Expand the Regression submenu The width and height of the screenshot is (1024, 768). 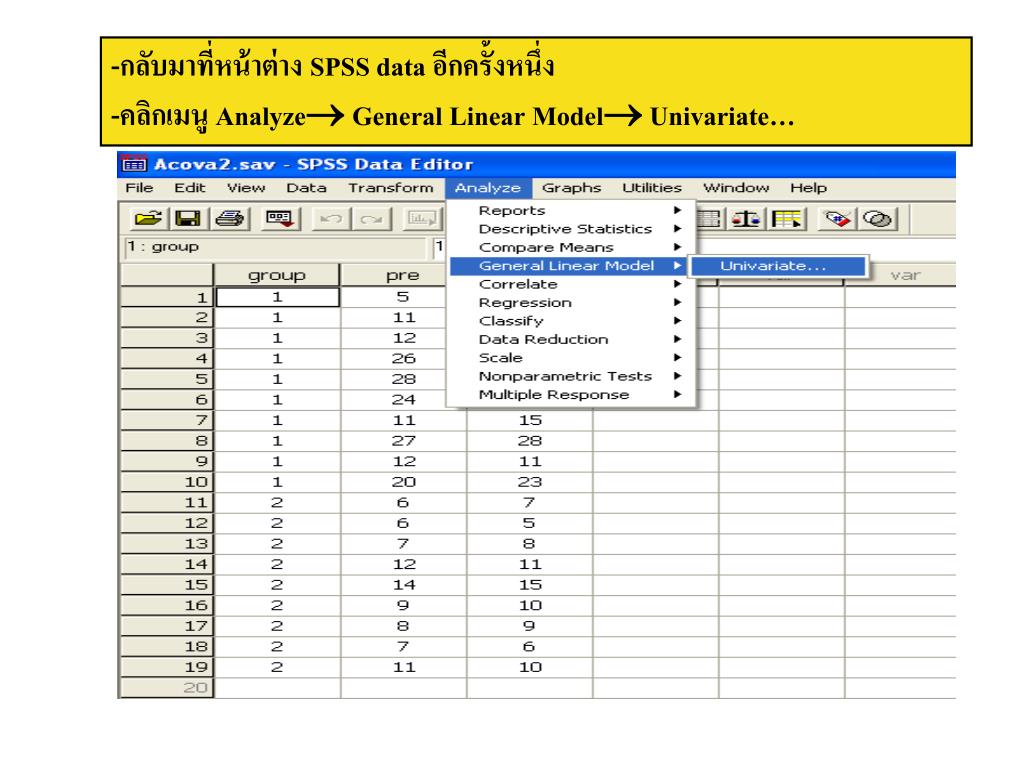coord(571,302)
